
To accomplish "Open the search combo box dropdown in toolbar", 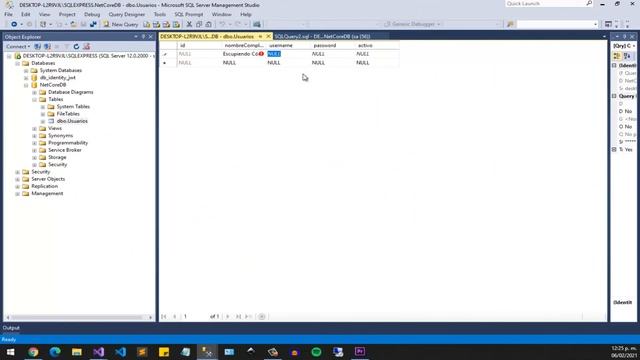I will (595, 24).
